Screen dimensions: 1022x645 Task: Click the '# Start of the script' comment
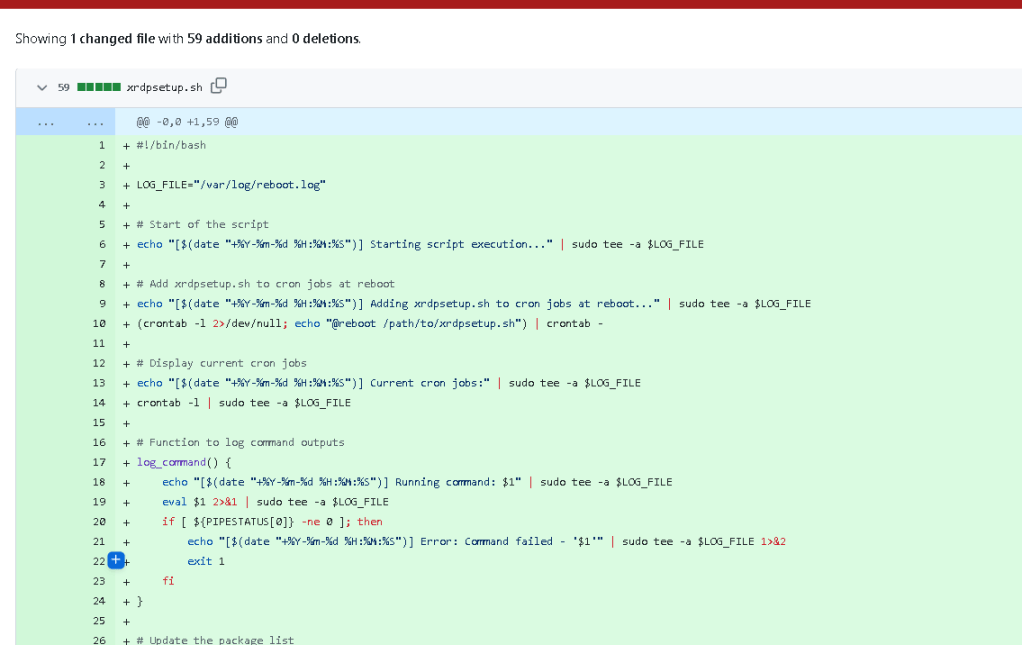[203, 225]
